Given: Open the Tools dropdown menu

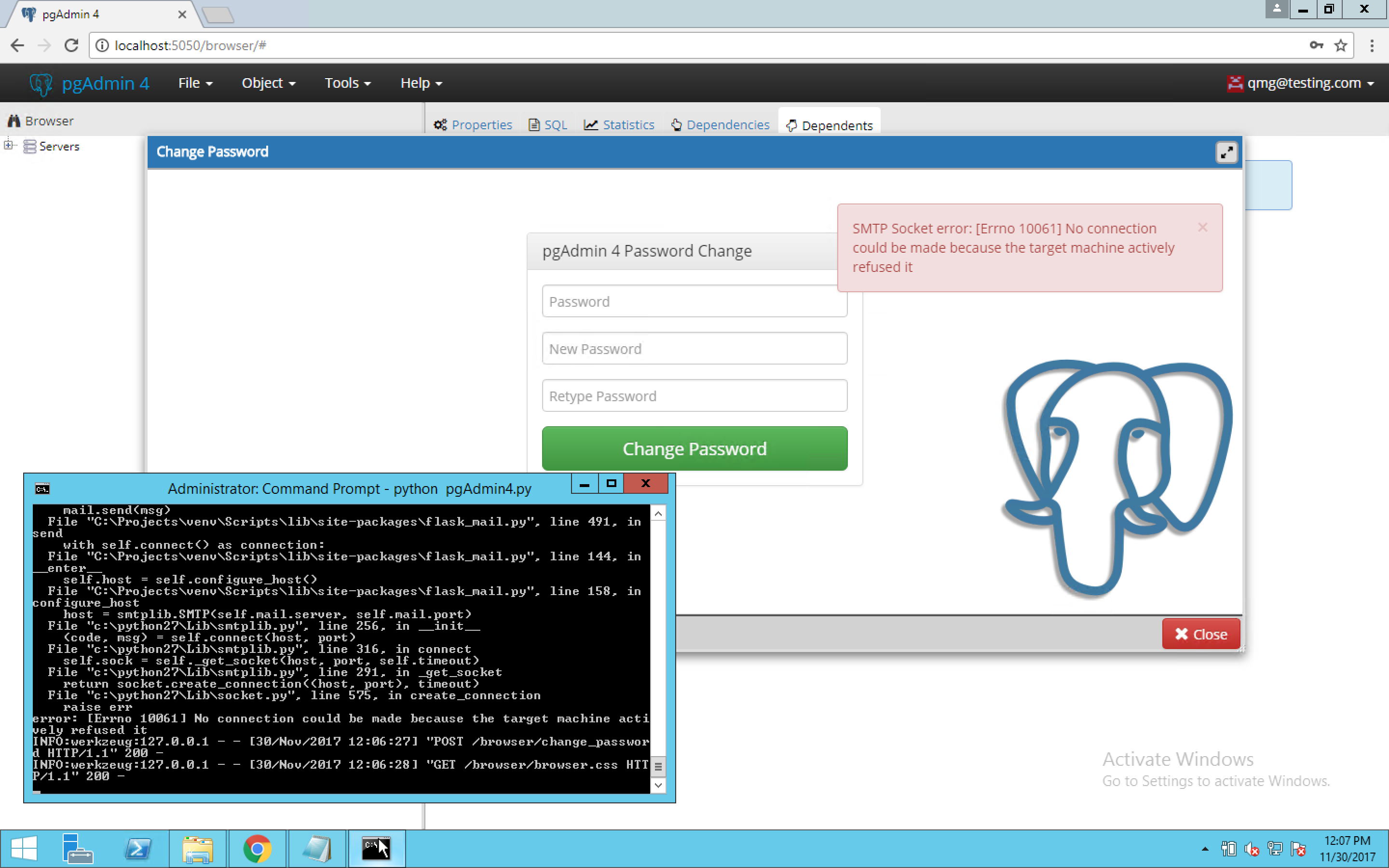Looking at the screenshot, I should (x=347, y=83).
